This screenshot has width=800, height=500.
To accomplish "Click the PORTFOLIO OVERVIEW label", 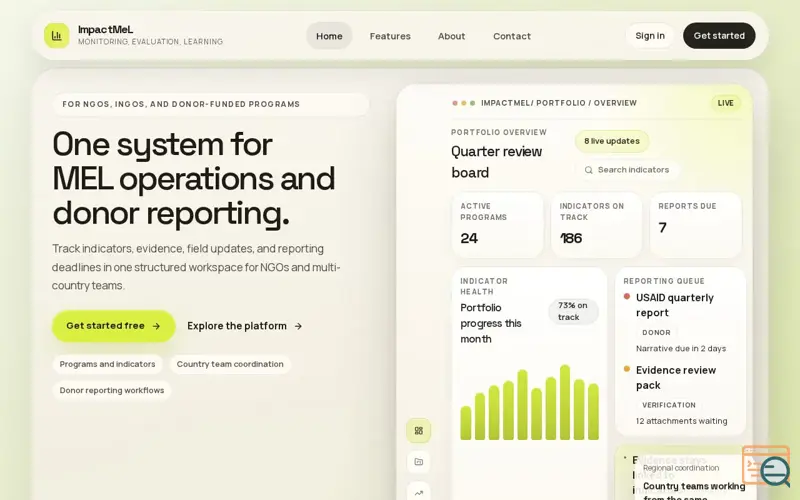I will (x=498, y=132).
